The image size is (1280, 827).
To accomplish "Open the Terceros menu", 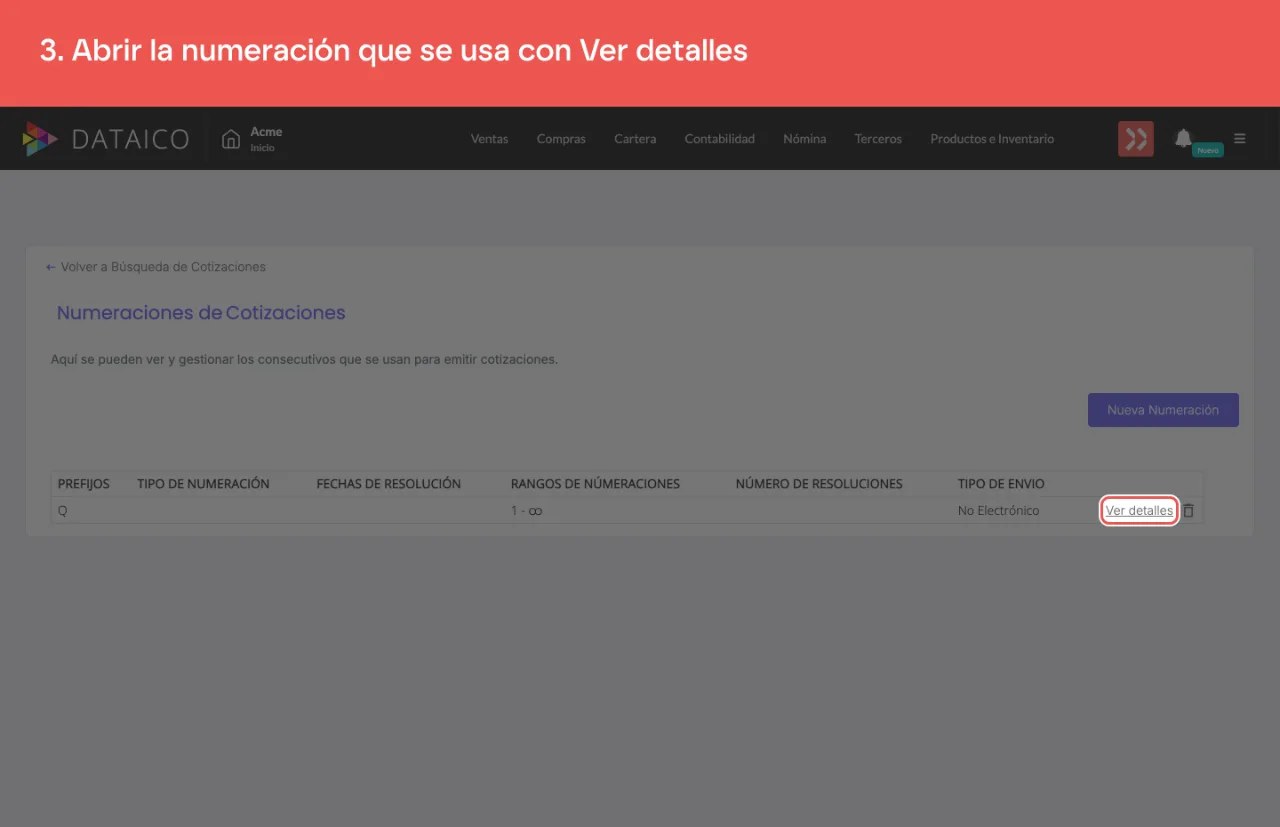I will 878,139.
